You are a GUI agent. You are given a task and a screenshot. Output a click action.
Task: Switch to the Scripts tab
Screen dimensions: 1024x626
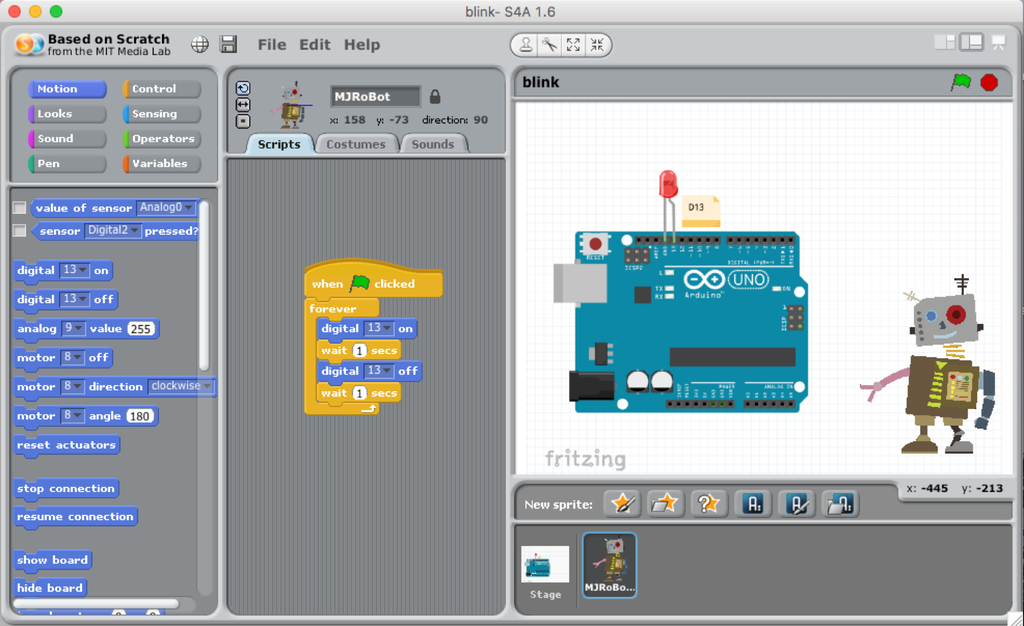pyautogui.click(x=279, y=144)
